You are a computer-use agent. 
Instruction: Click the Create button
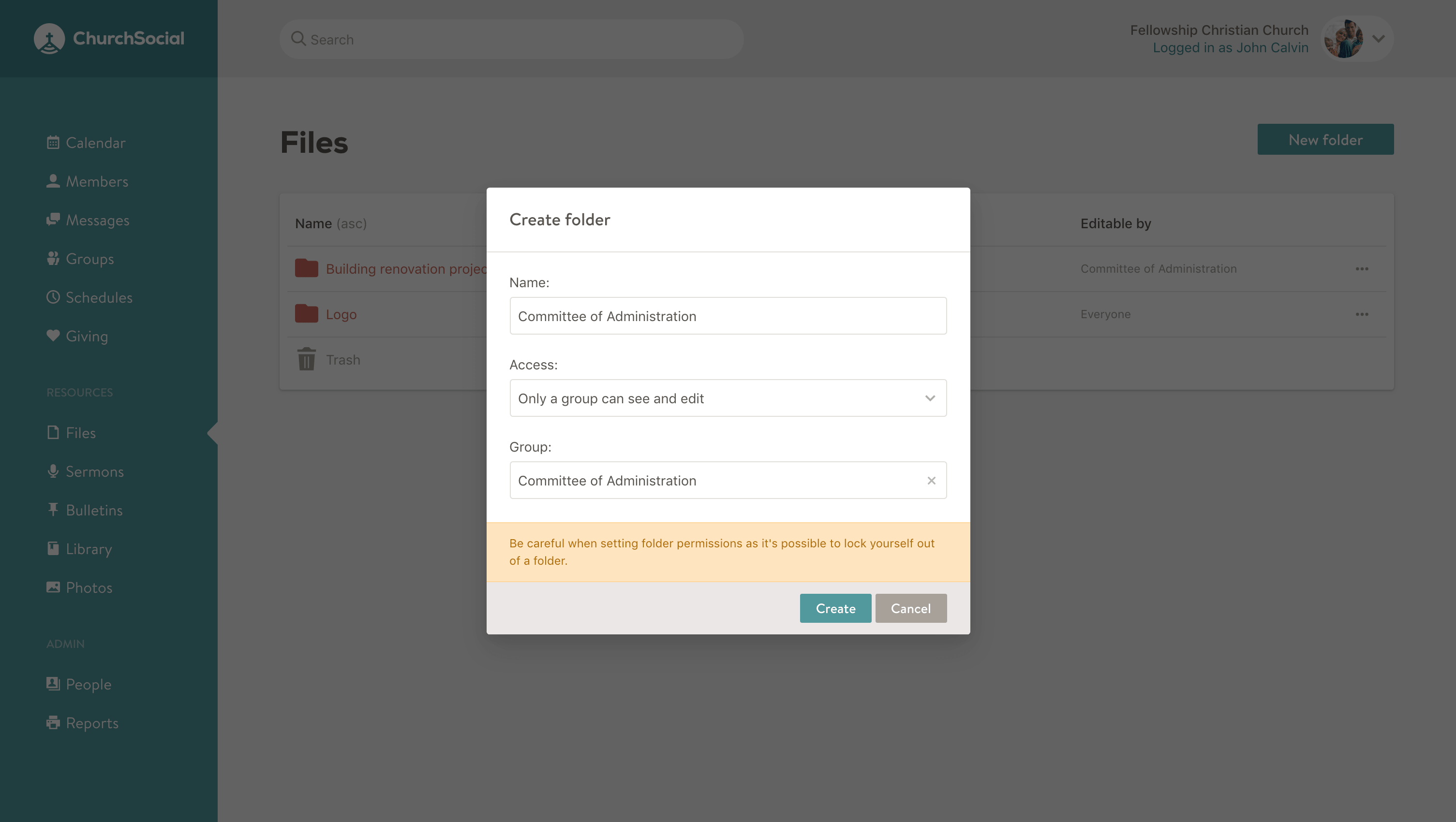click(x=835, y=608)
